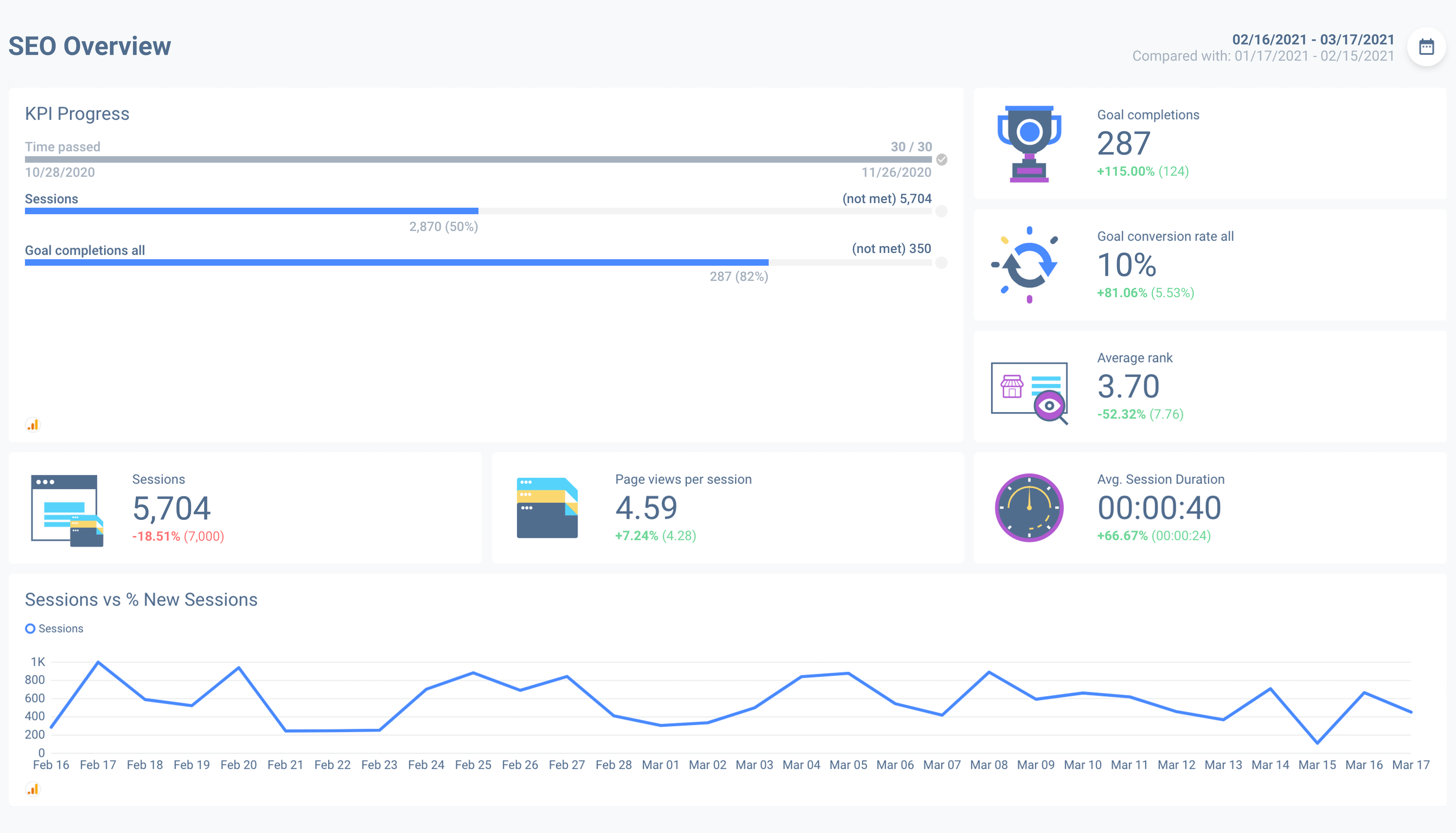Click the Goal completions all KPI status circle
The image size is (1456, 833).
(942, 262)
